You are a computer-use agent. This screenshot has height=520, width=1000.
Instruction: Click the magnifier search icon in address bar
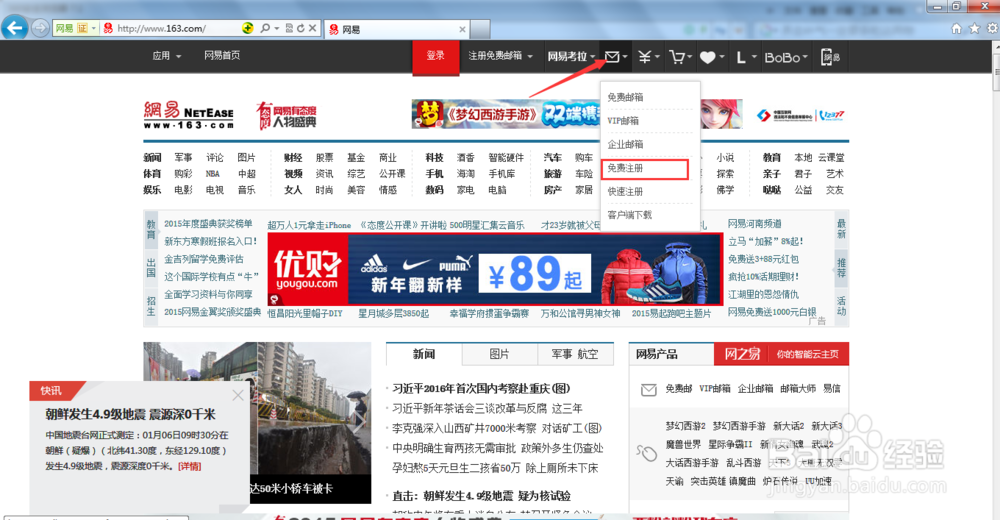click(x=265, y=28)
